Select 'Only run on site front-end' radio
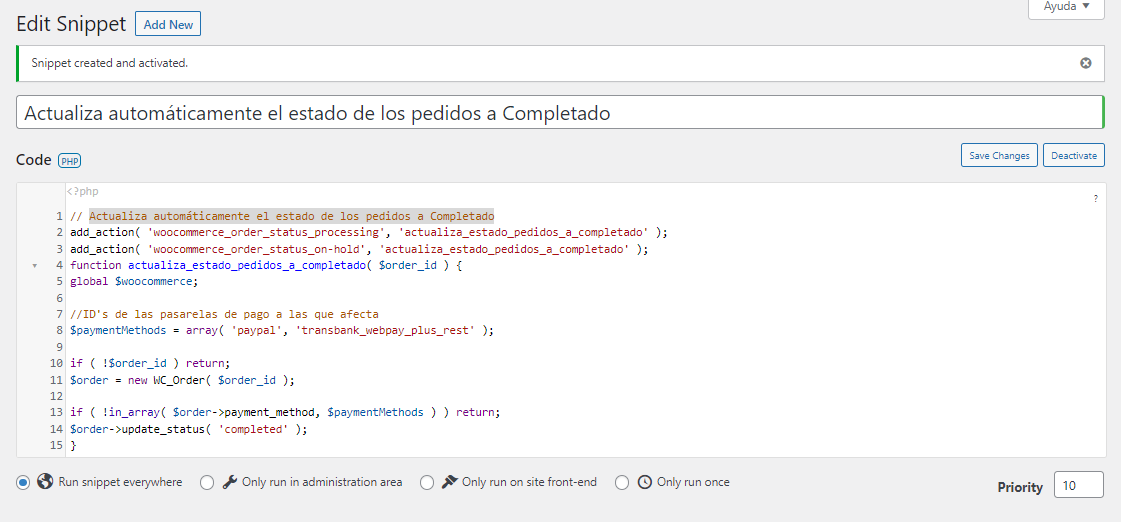 click(427, 483)
